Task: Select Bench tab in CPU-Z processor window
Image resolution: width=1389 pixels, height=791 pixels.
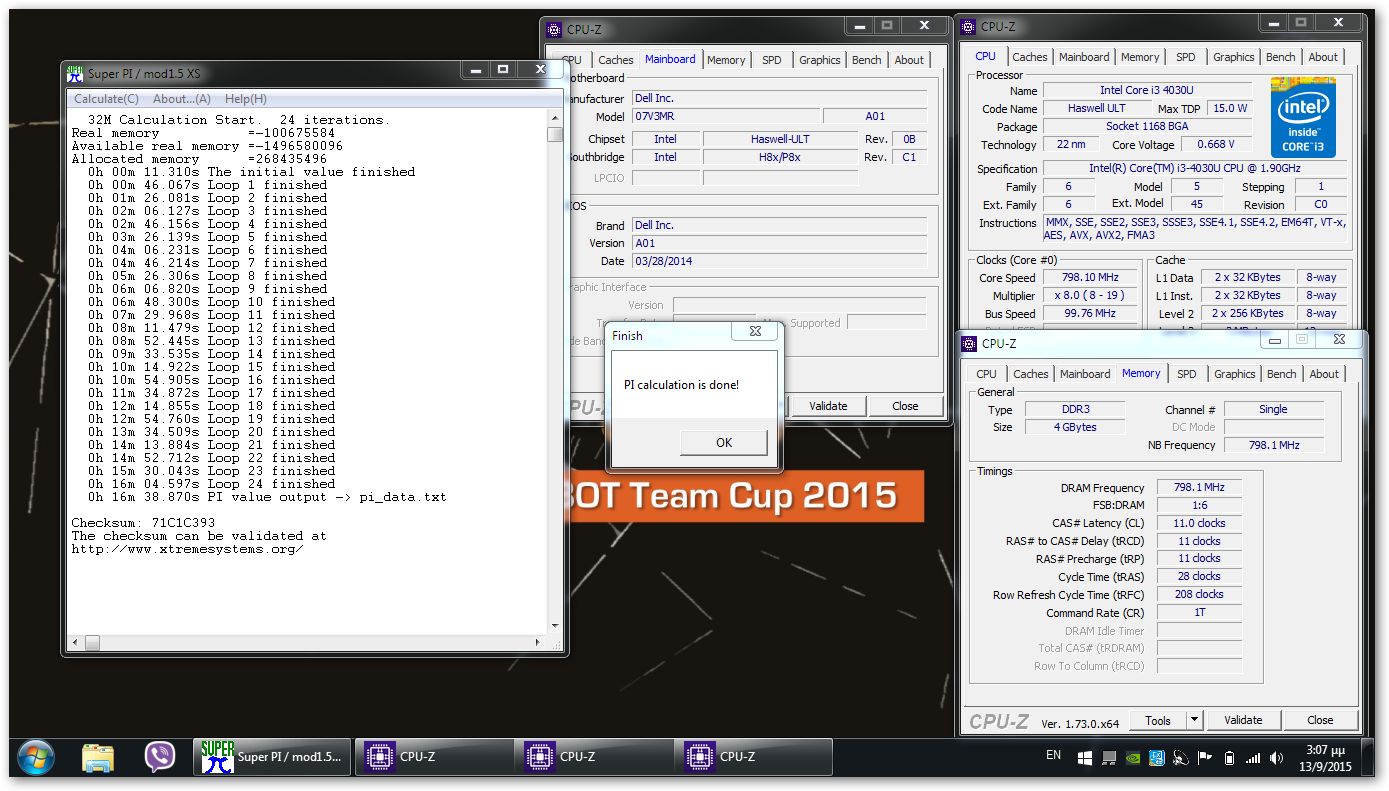Action: (x=1281, y=57)
